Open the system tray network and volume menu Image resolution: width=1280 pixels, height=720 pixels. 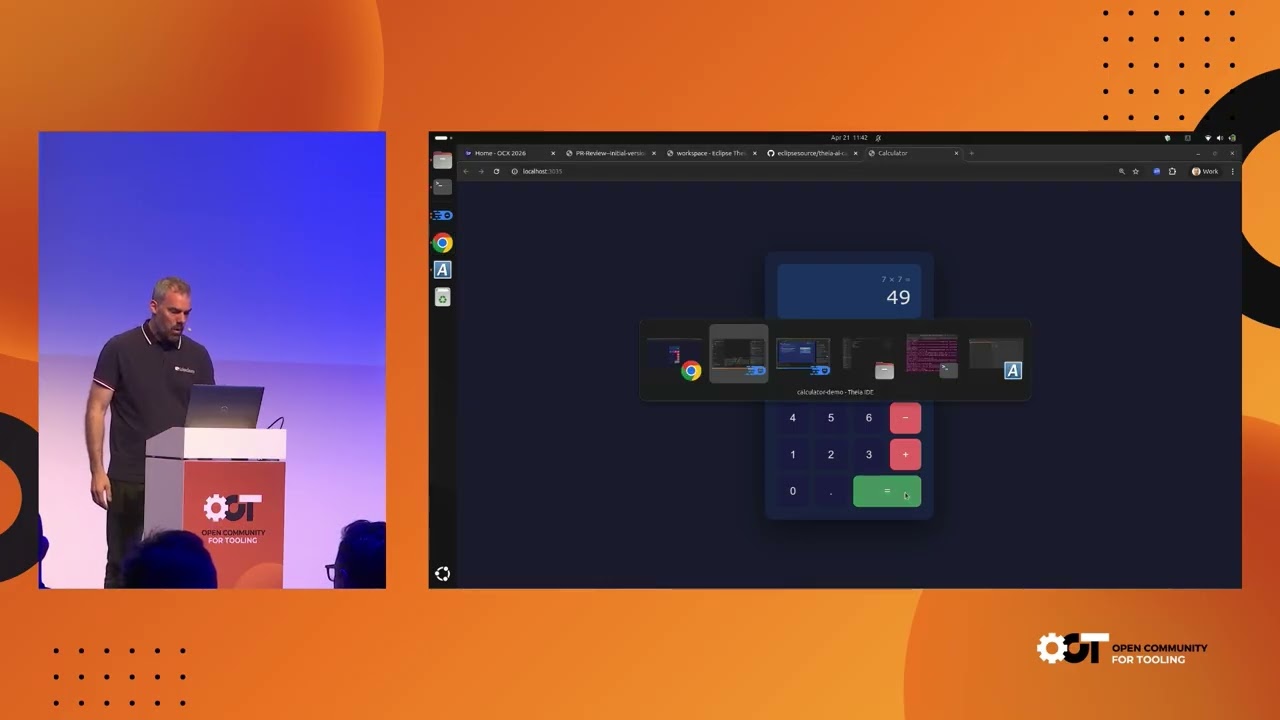1219,138
